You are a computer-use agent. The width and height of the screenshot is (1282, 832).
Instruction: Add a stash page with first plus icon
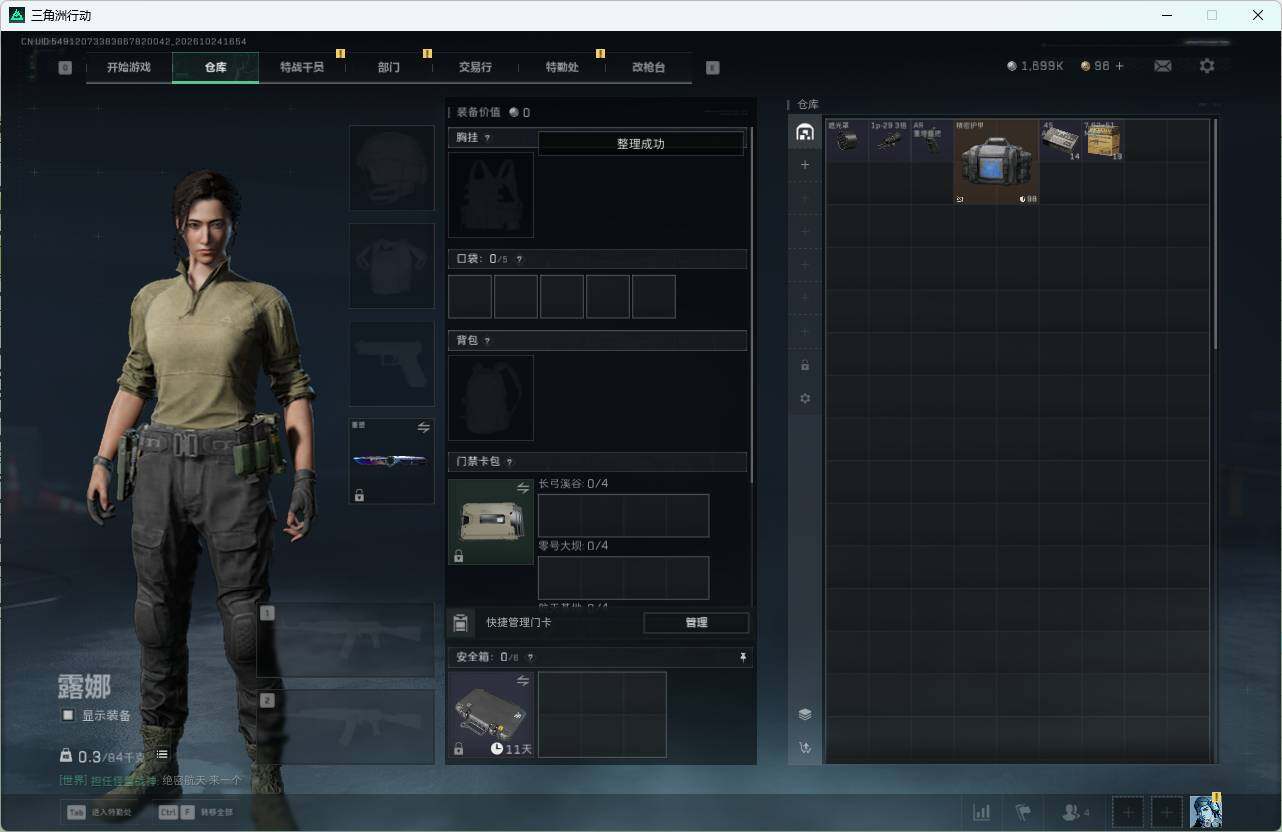click(805, 165)
